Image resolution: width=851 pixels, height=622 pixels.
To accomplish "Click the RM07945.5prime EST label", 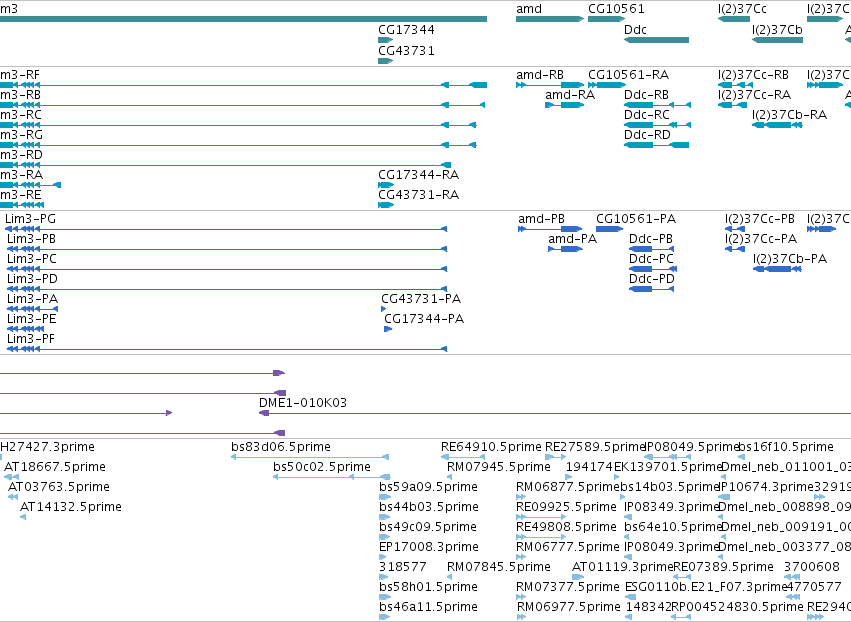I will (x=499, y=467).
